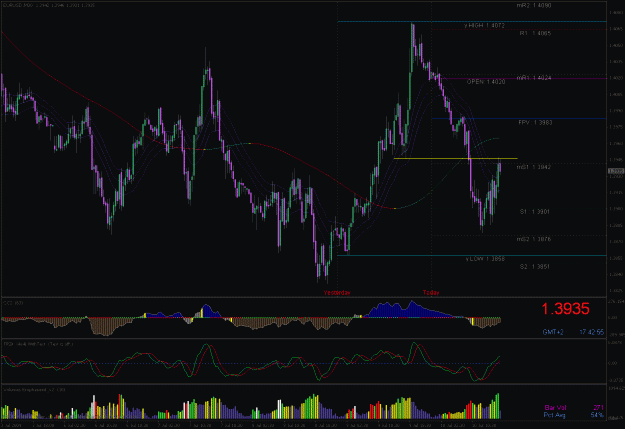Viewport: 625px width, 429px height.
Task: Click the mR2 1.4090 pivot label
Action: (534, 6)
